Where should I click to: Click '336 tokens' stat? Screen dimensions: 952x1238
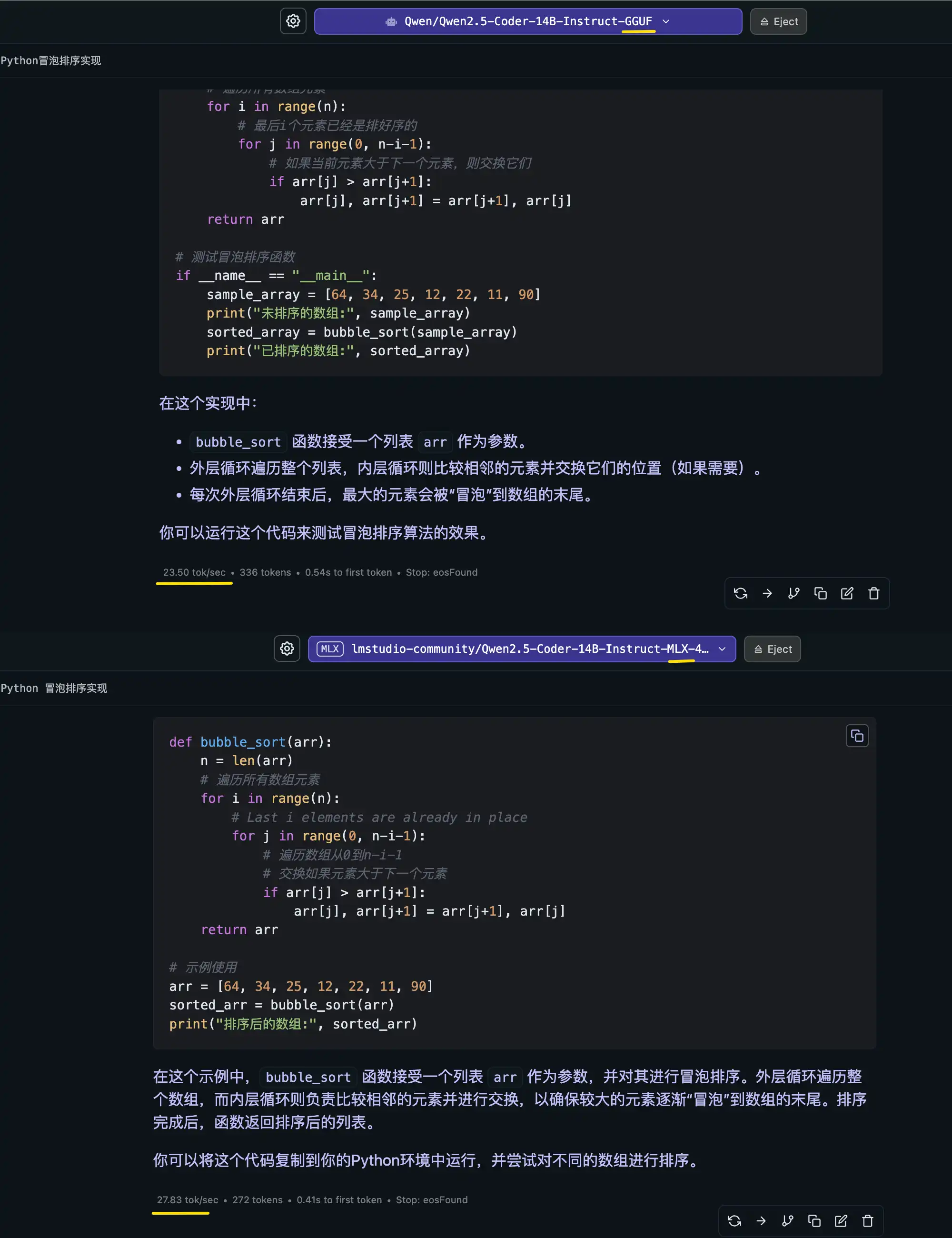pos(265,572)
